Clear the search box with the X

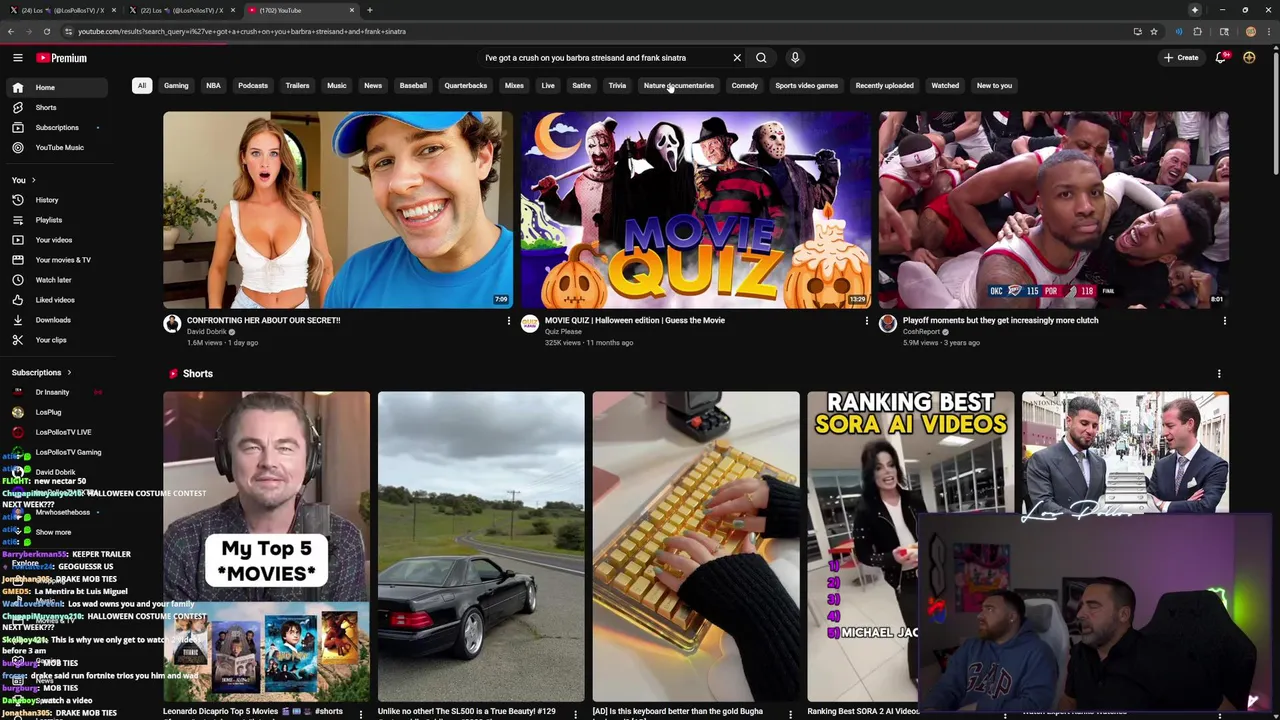click(x=737, y=58)
